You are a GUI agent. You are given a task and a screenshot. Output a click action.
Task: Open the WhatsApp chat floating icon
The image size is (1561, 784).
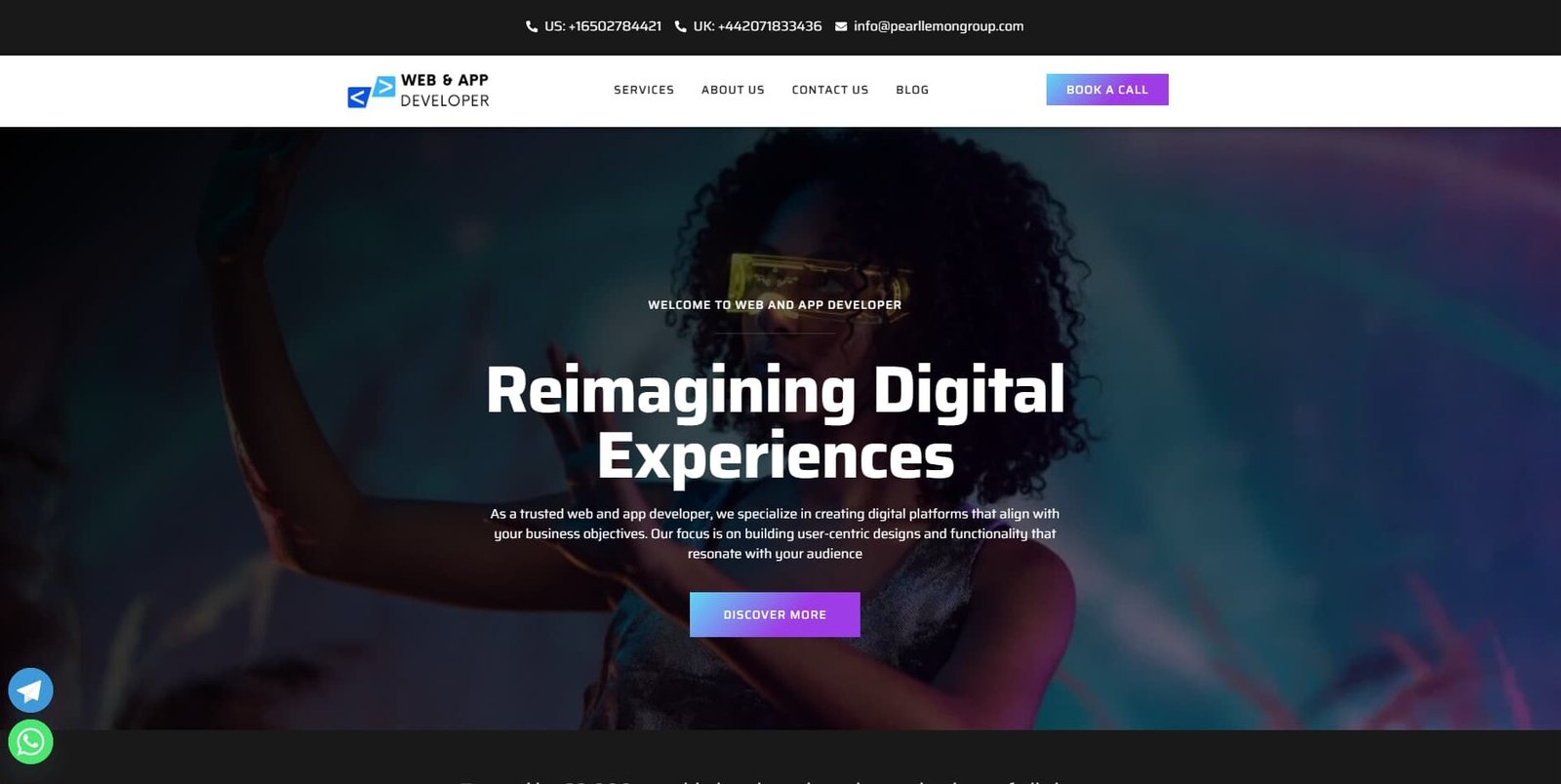pyautogui.click(x=30, y=742)
